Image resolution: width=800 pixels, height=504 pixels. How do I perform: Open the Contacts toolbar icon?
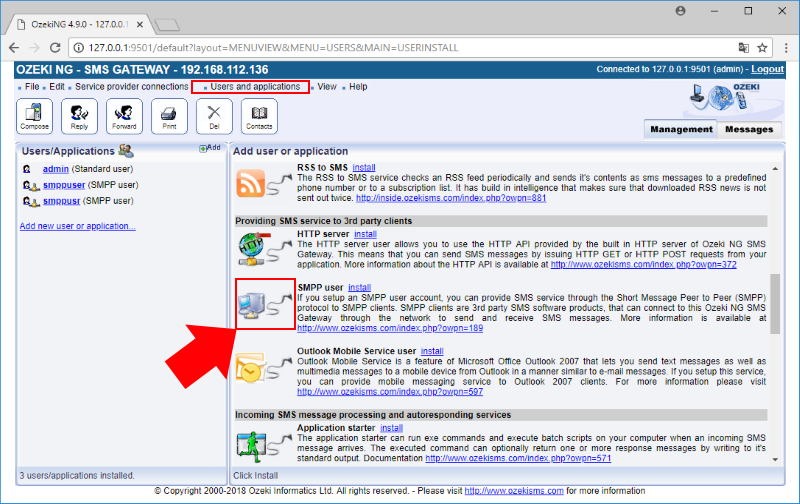point(259,116)
